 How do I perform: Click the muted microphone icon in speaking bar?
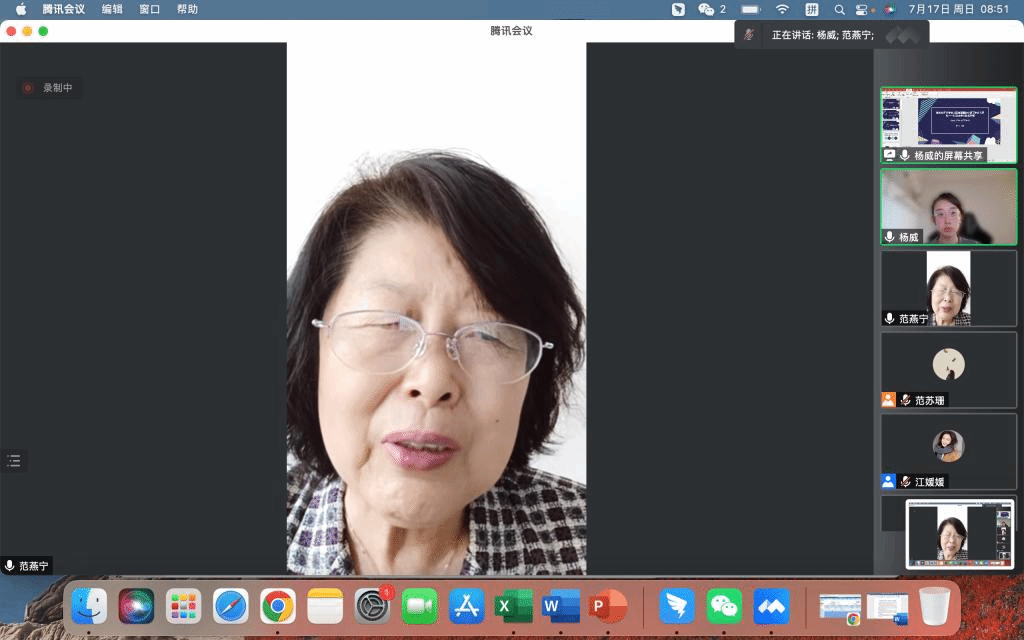749,35
